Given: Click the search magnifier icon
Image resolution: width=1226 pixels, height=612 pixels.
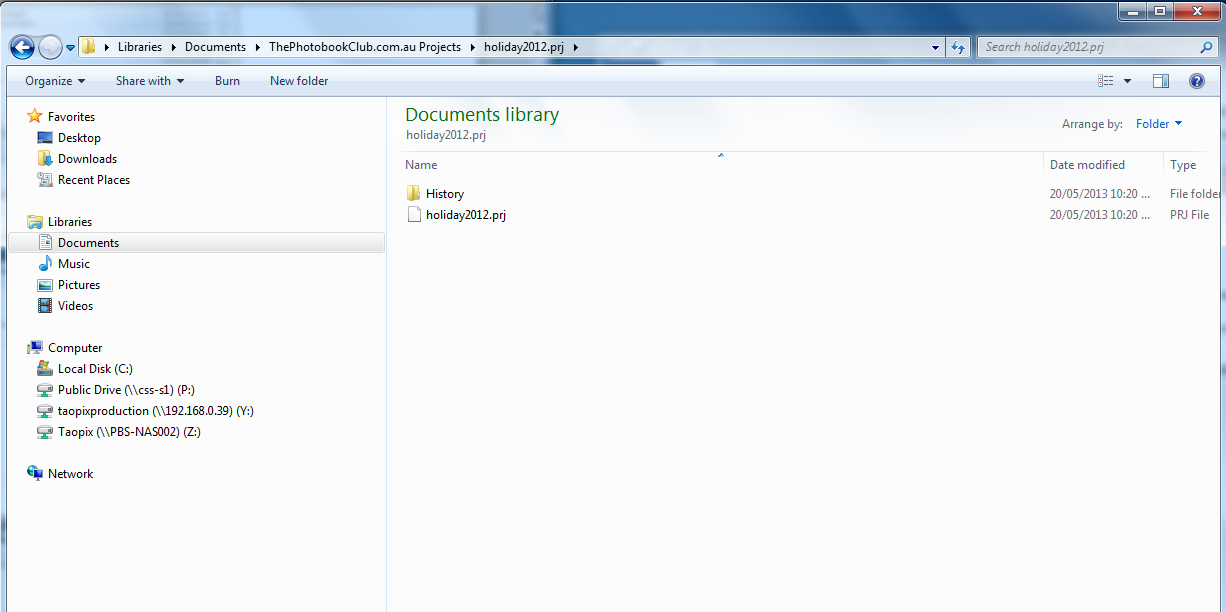Looking at the screenshot, I should tap(1206, 47).
